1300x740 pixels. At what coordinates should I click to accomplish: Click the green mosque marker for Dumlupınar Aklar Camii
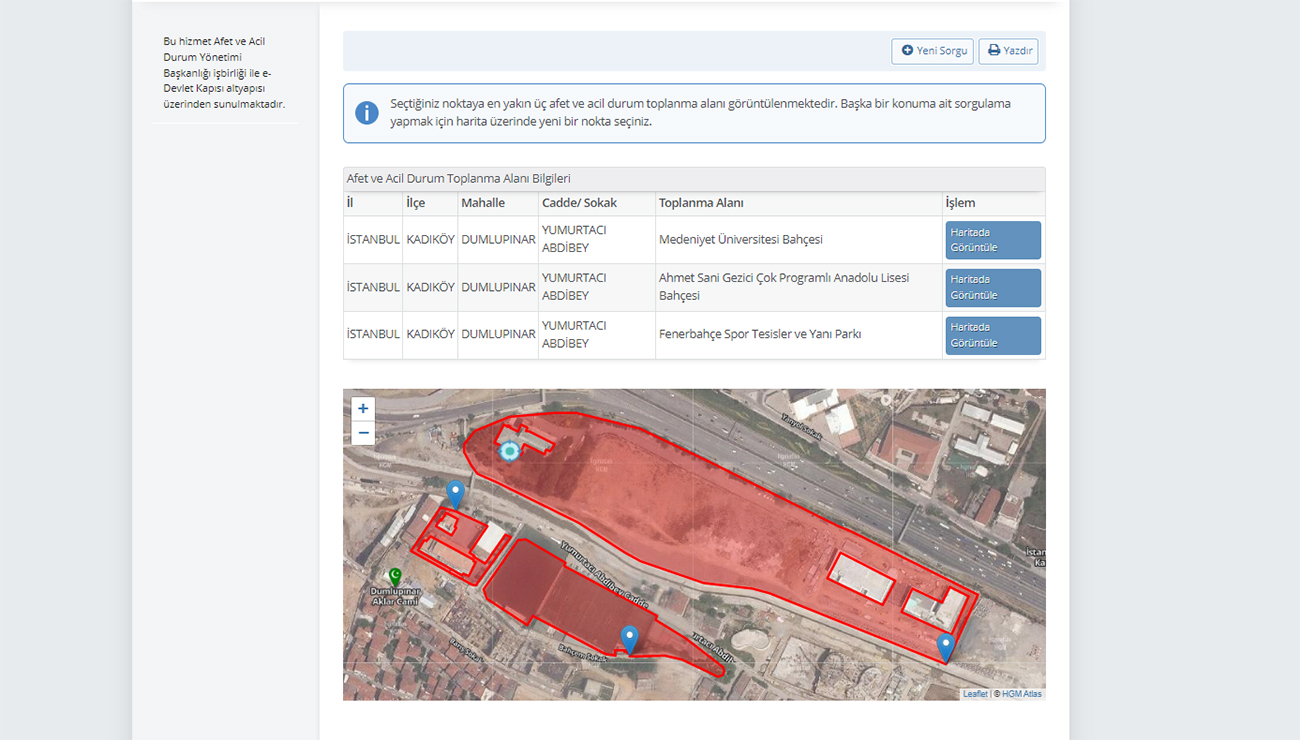[x=395, y=577]
